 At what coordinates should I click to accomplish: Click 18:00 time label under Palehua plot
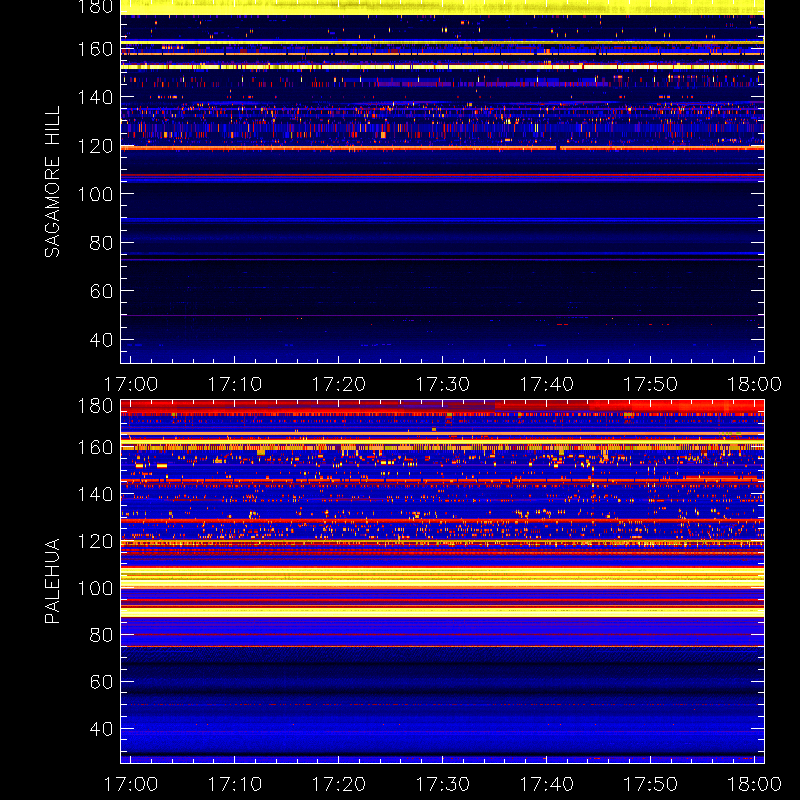[755, 784]
